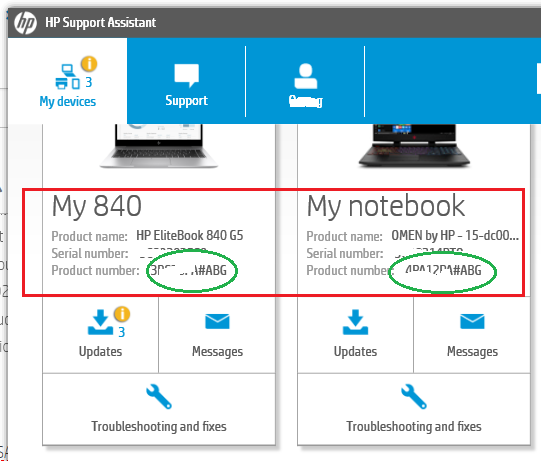
Task: Click the OMEN notebook laptop image
Action: [414, 146]
